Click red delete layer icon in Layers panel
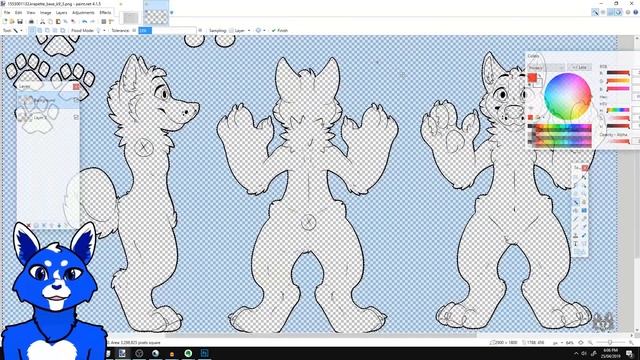Screen dimensions: 640x360 point(29,225)
